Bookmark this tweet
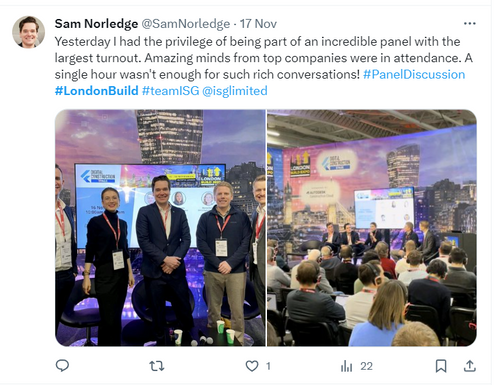This screenshot has height=385, width=500. point(441,366)
